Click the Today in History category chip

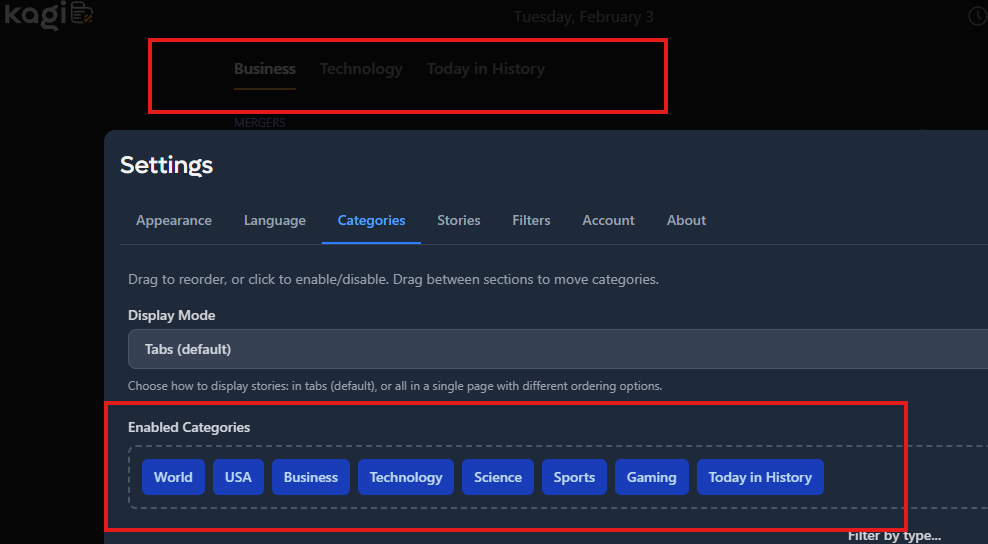point(760,477)
